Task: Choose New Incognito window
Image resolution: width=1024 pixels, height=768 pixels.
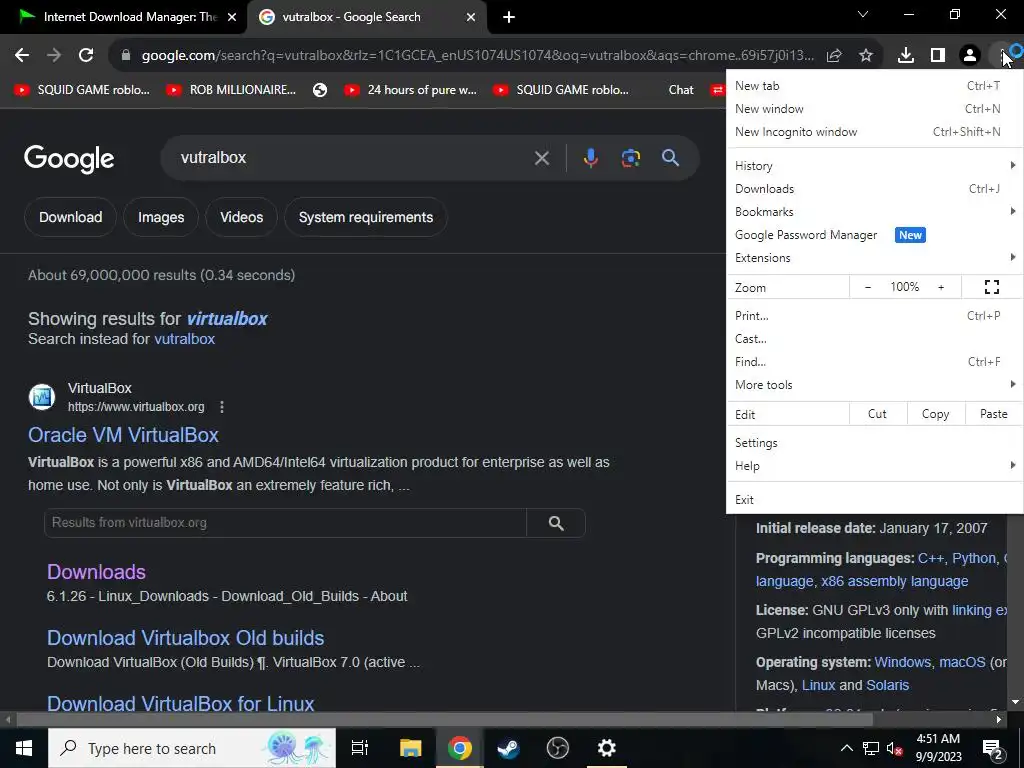Action: 874,132
